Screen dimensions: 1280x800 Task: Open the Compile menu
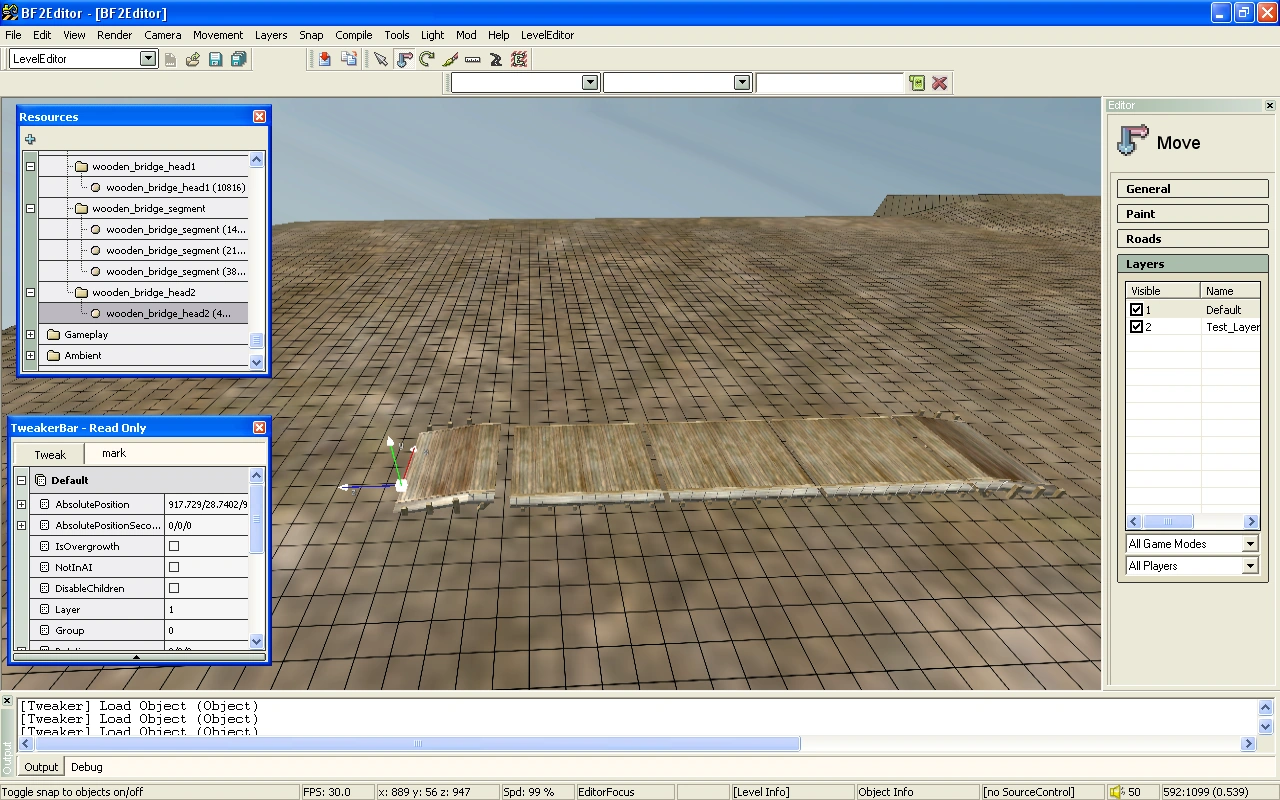pyautogui.click(x=353, y=35)
